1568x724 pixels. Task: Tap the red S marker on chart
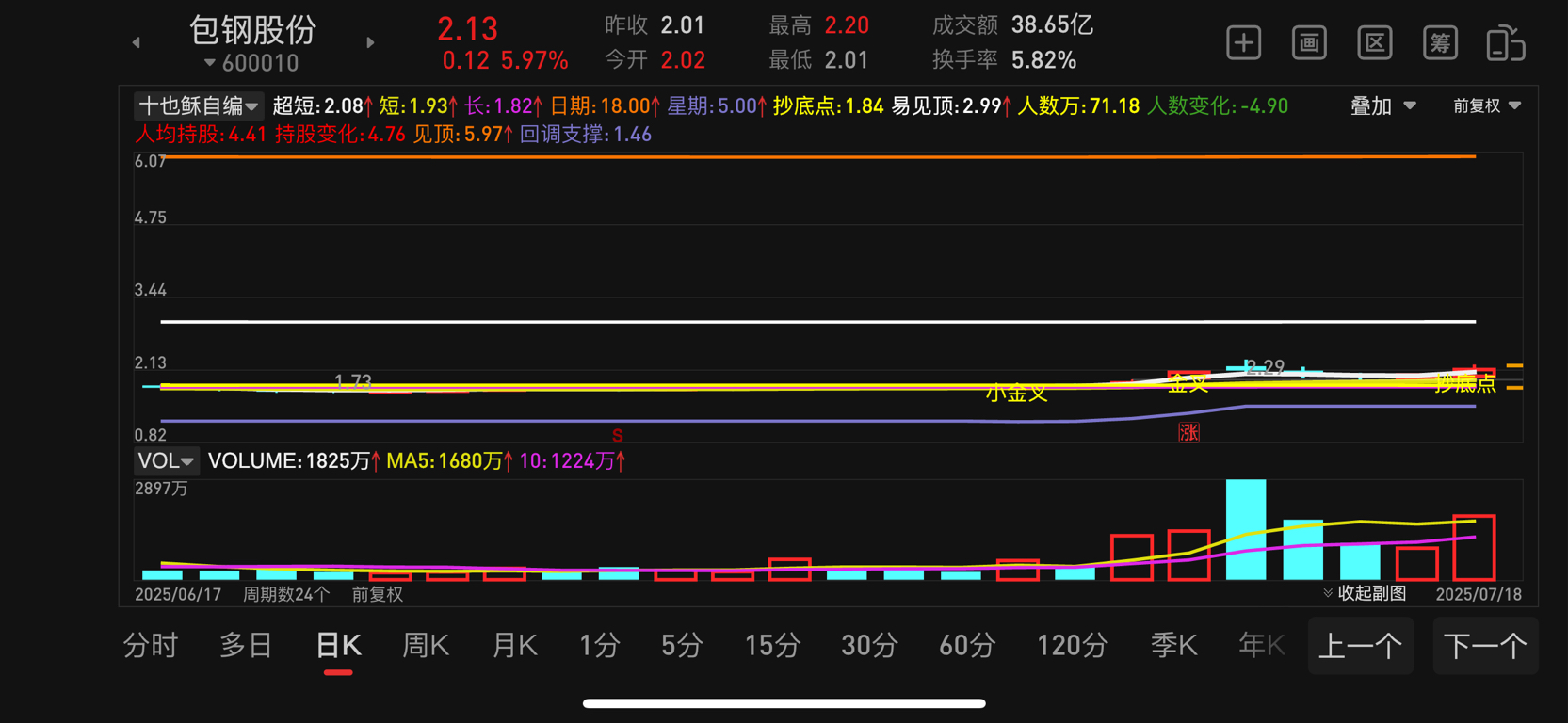pyautogui.click(x=618, y=436)
